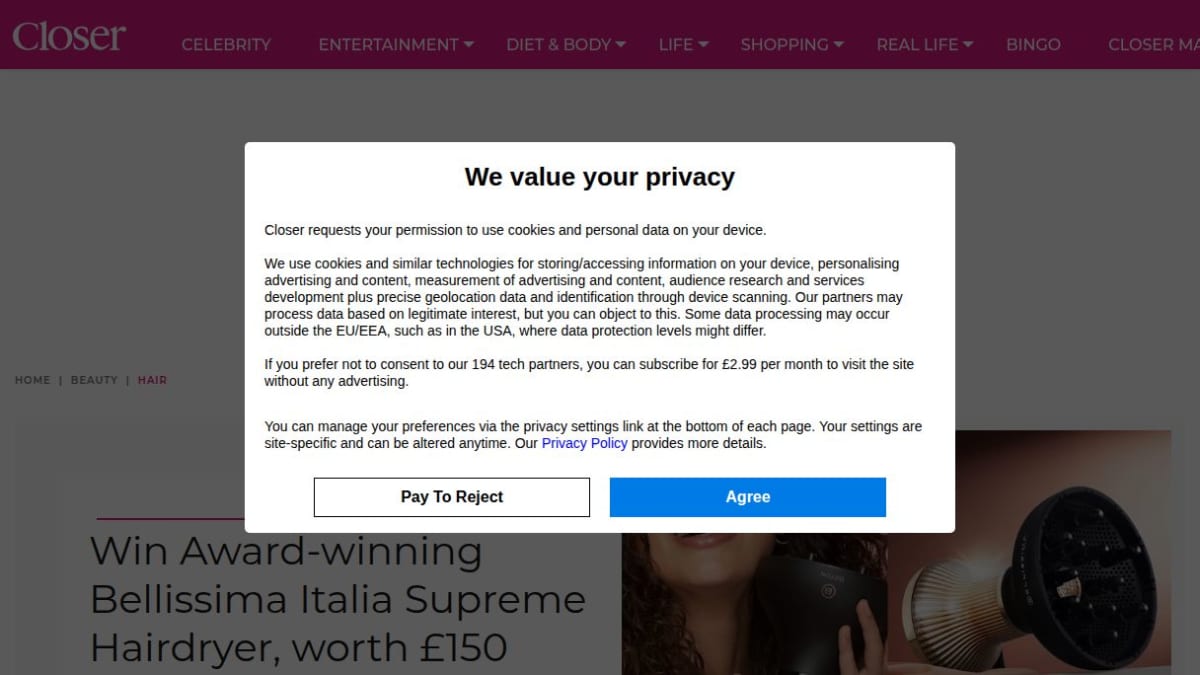The width and height of the screenshot is (1200, 675).
Task: Go to Beauty breadcrumb
Action: click(94, 380)
